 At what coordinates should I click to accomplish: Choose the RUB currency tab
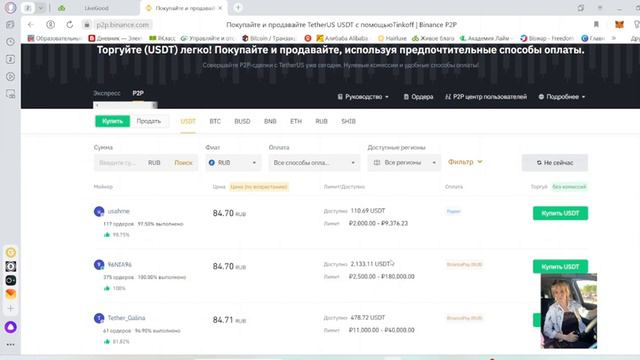(x=321, y=121)
